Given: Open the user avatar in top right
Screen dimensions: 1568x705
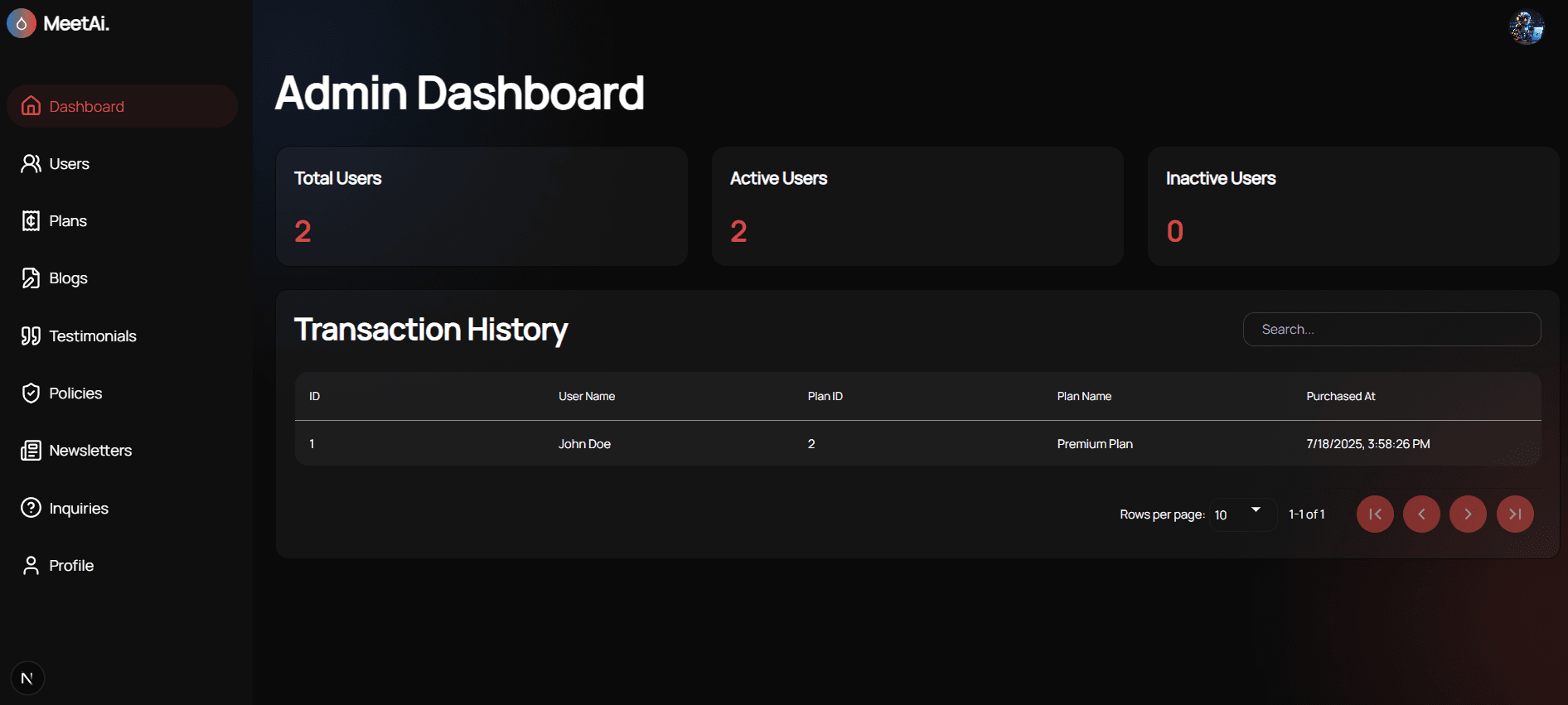Looking at the screenshot, I should (x=1526, y=27).
